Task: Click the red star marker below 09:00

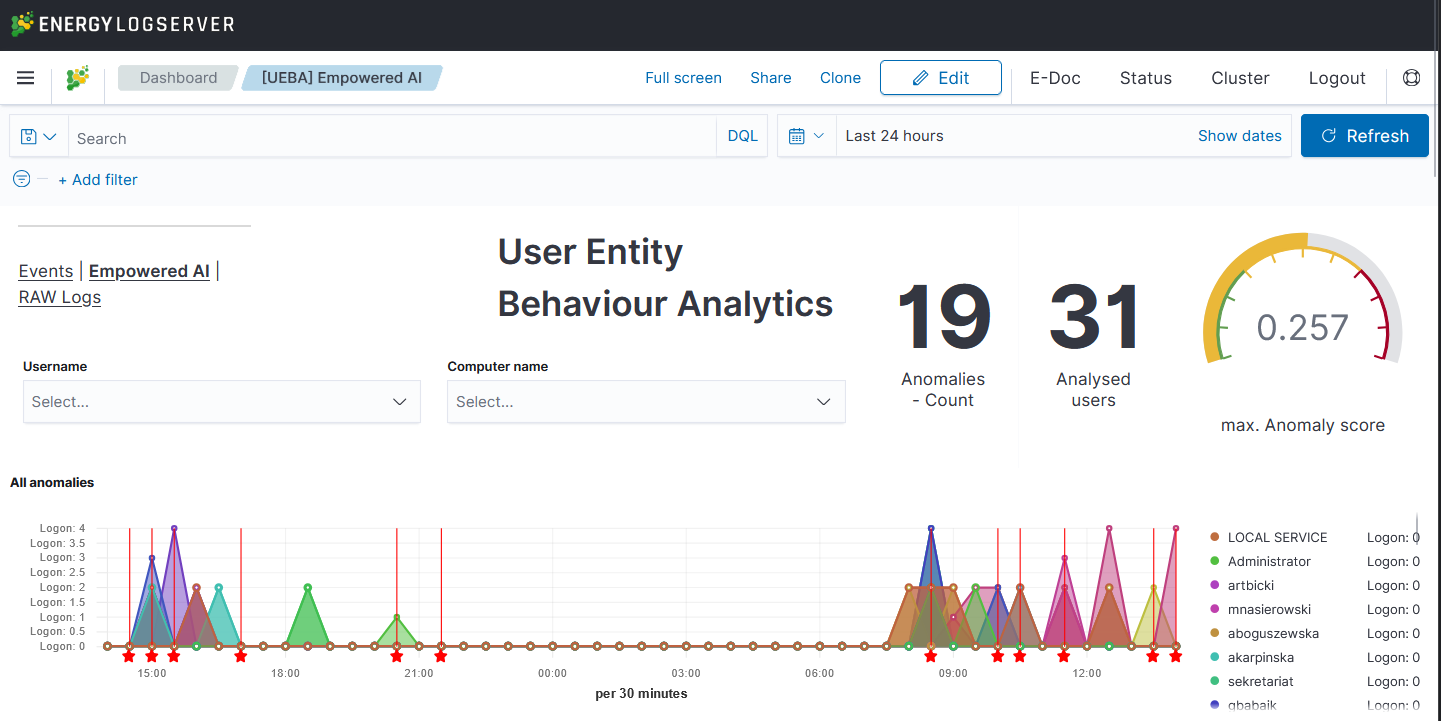Action: coord(931,656)
